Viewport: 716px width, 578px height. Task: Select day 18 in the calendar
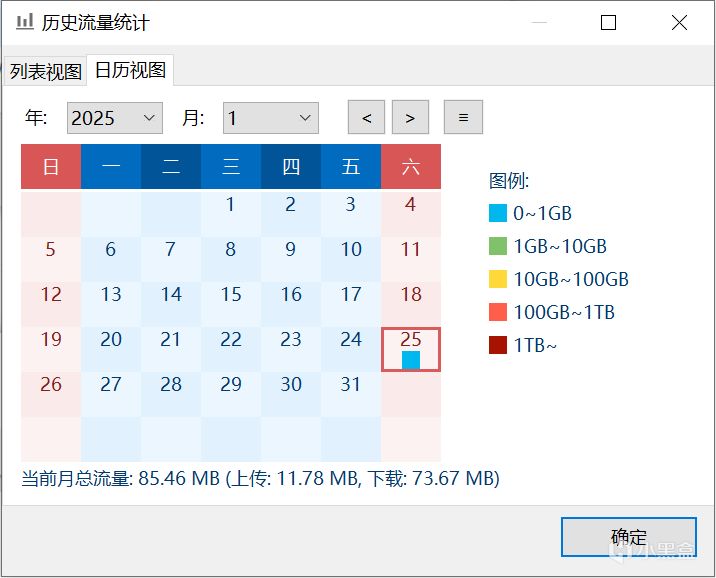(411, 304)
